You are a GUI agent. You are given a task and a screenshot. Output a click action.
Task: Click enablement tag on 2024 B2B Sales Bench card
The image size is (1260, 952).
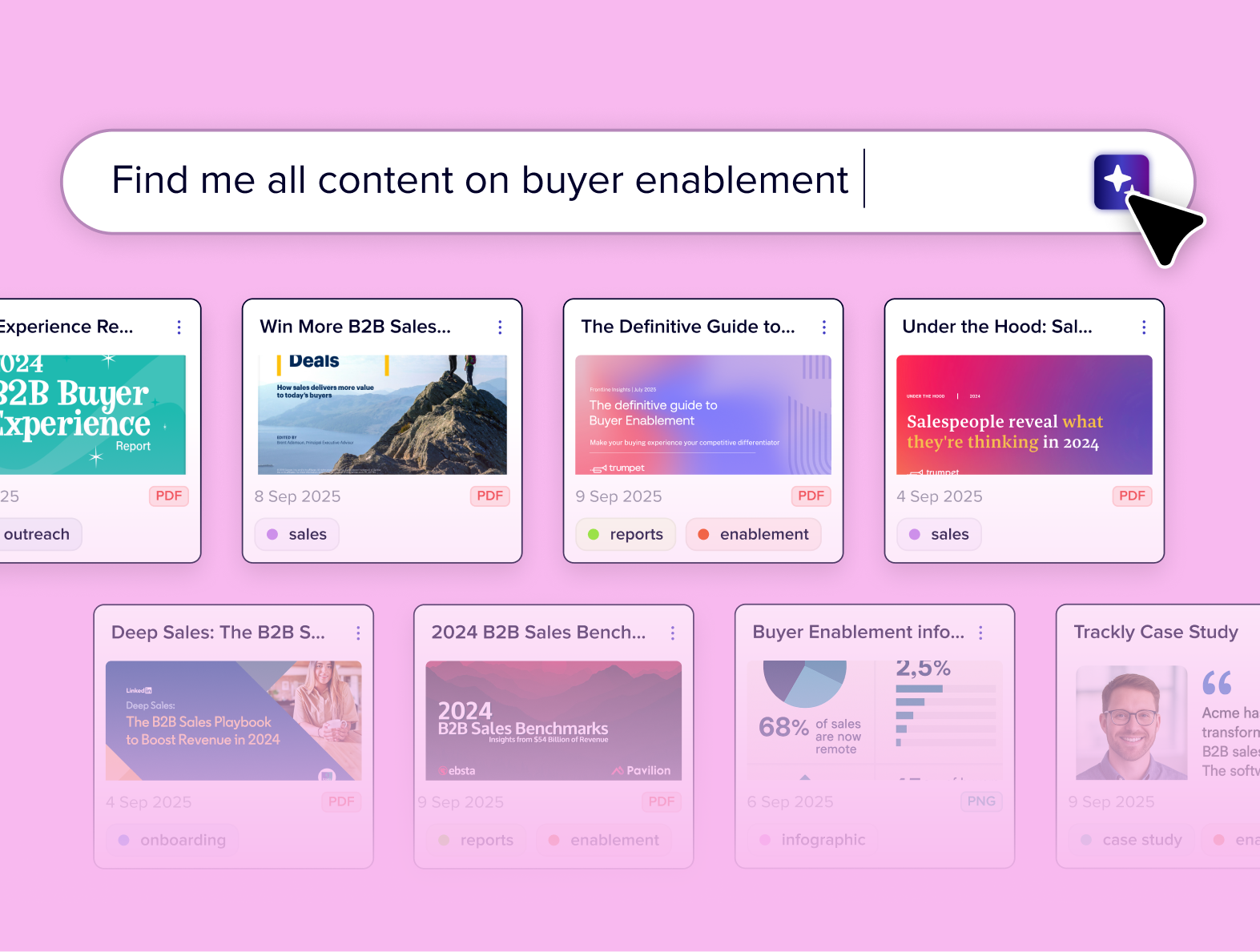coord(604,840)
